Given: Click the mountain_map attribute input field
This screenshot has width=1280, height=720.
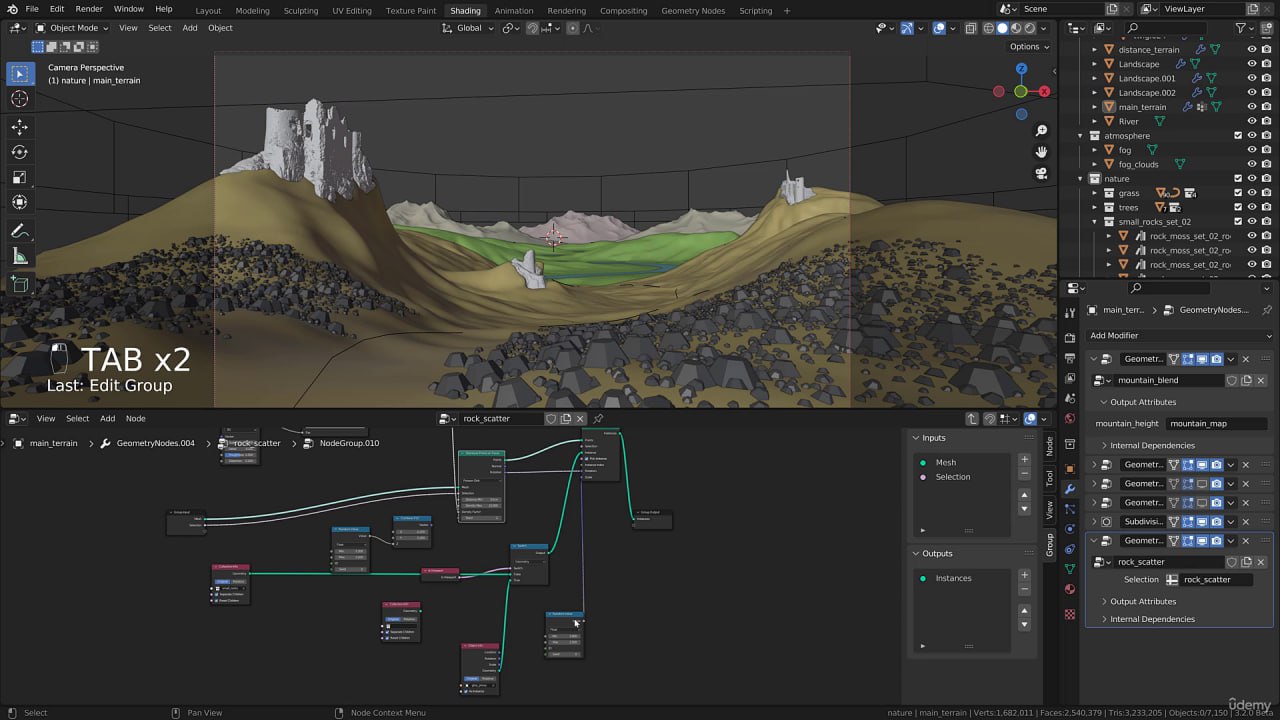Looking at the screenshot, I should 1217,424.
